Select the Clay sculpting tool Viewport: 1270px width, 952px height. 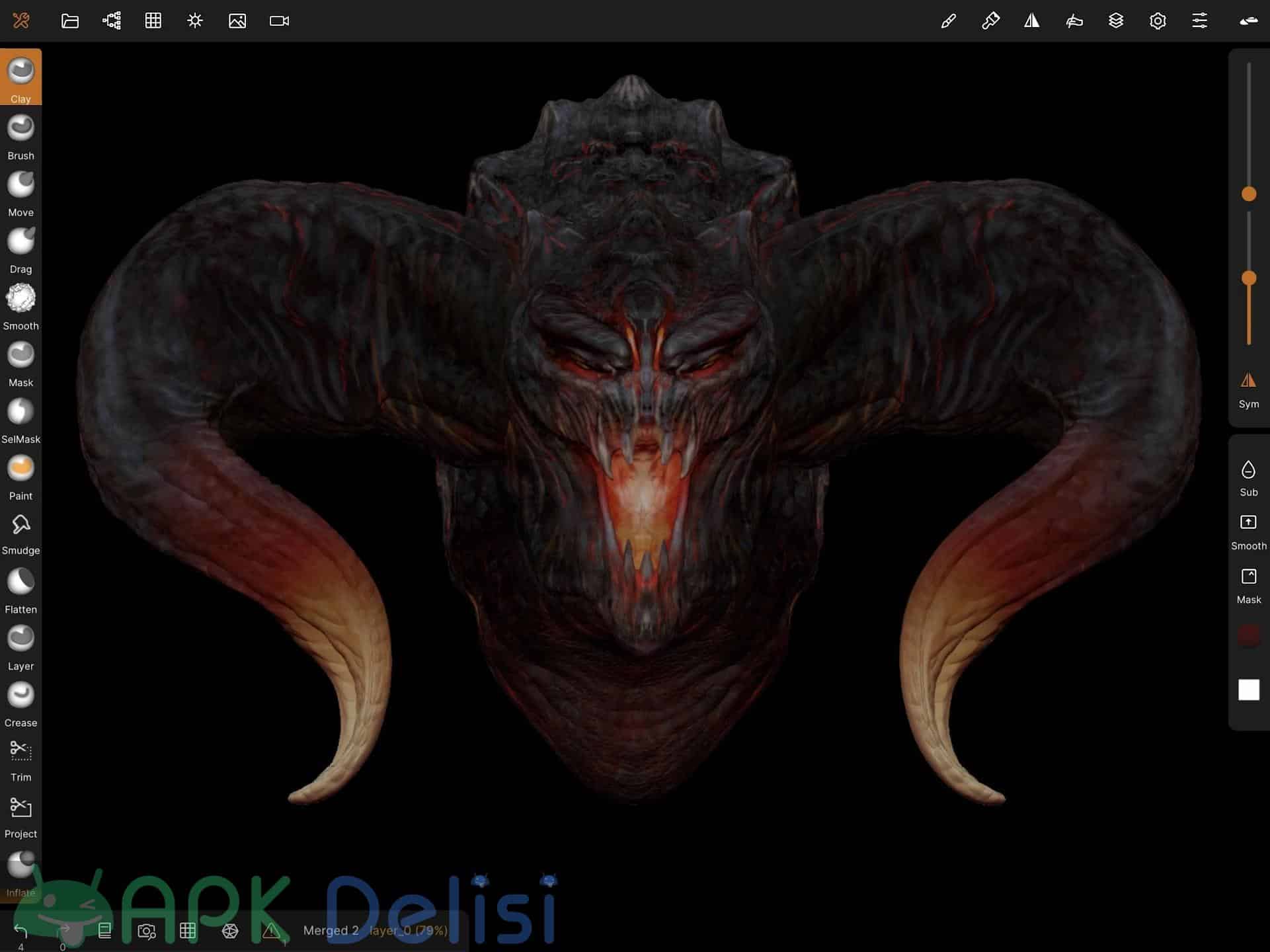20,77
